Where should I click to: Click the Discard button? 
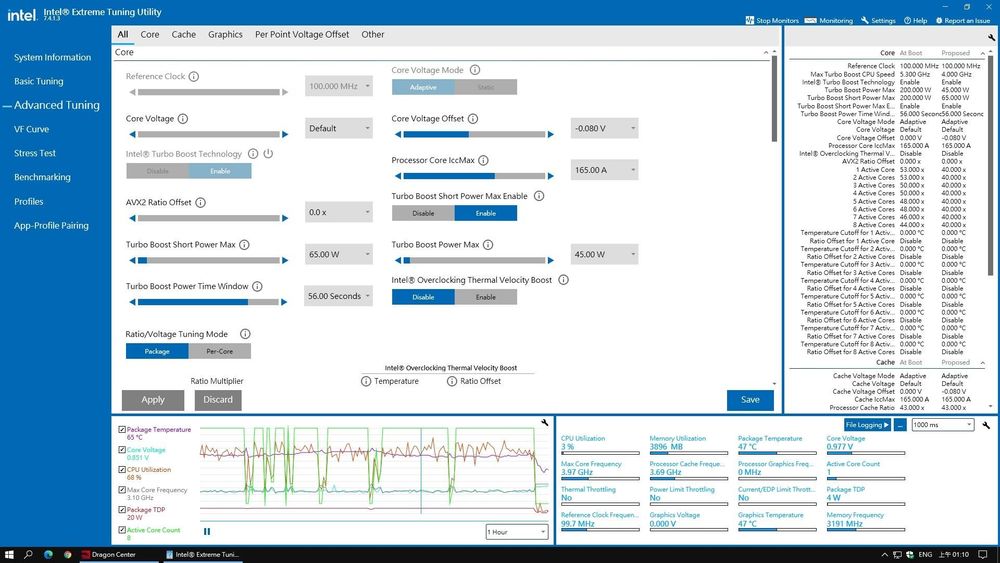click(218, 400)
